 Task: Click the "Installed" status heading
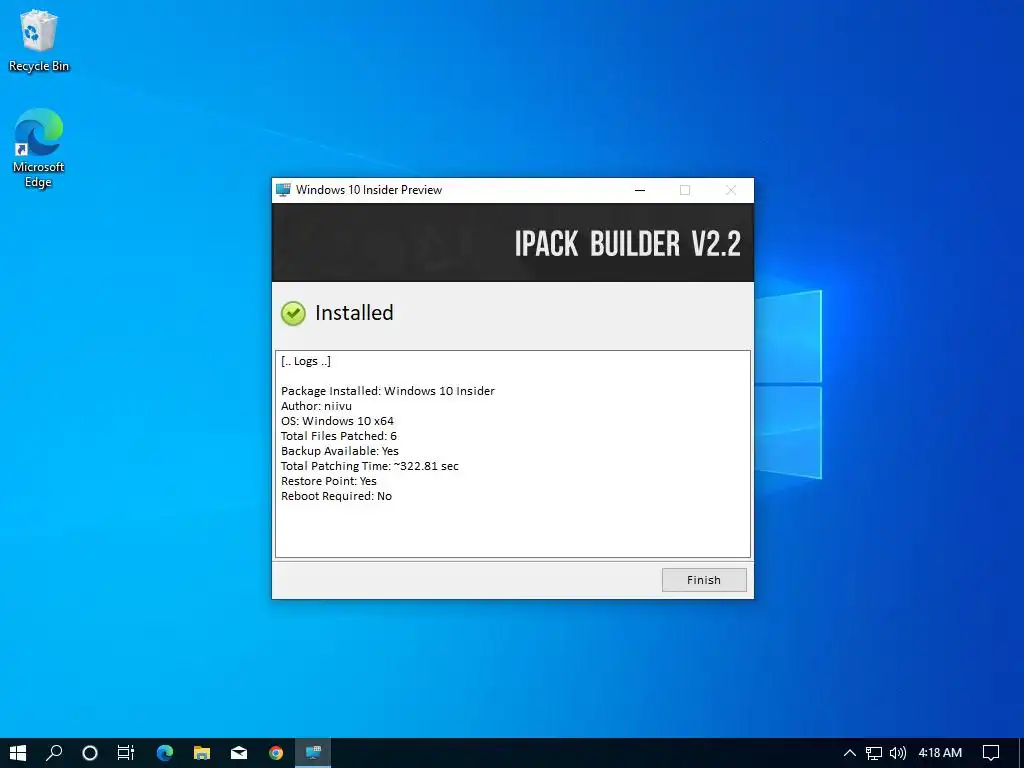coord(354,313)
